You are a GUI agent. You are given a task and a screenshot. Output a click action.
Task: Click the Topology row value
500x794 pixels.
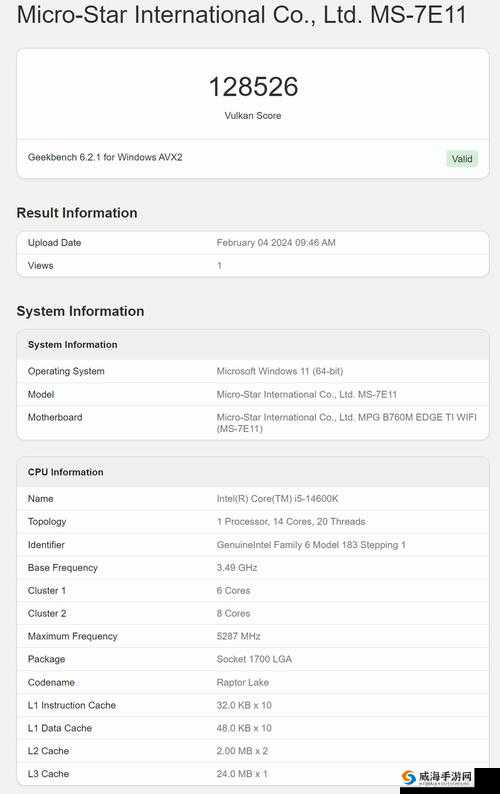click(x=291, y=522)
